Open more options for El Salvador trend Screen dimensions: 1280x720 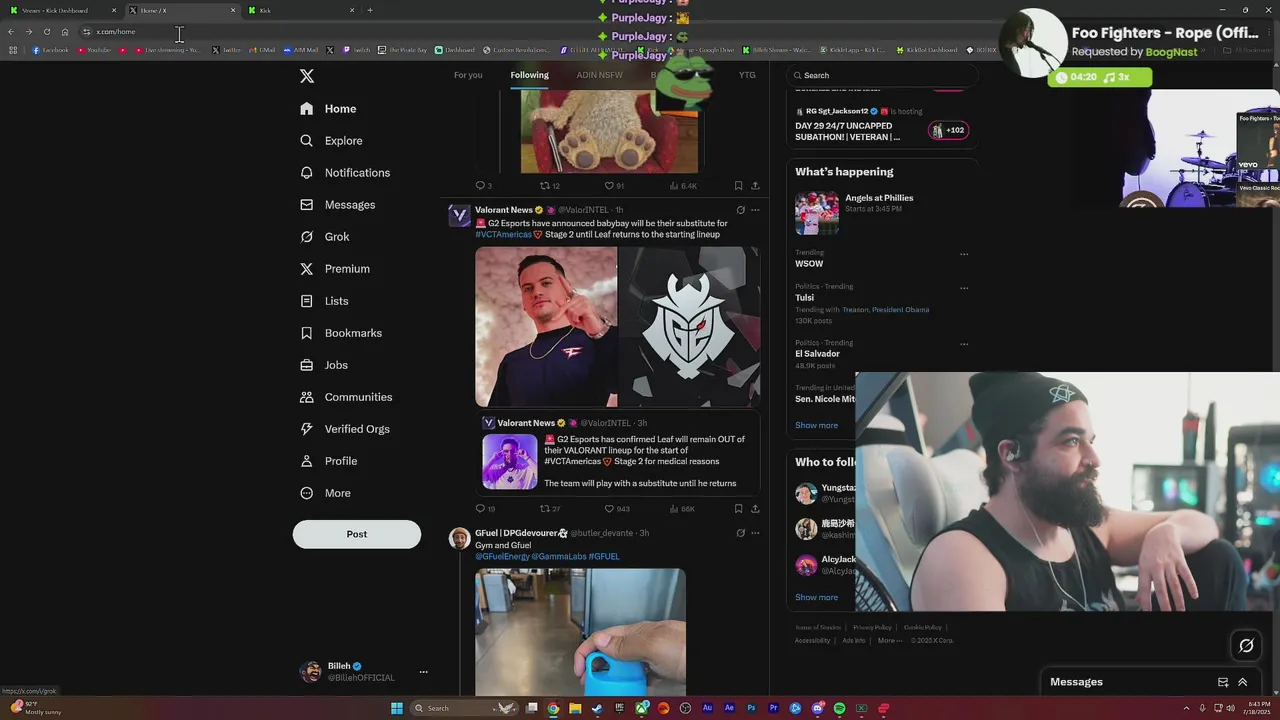[964, 344]
